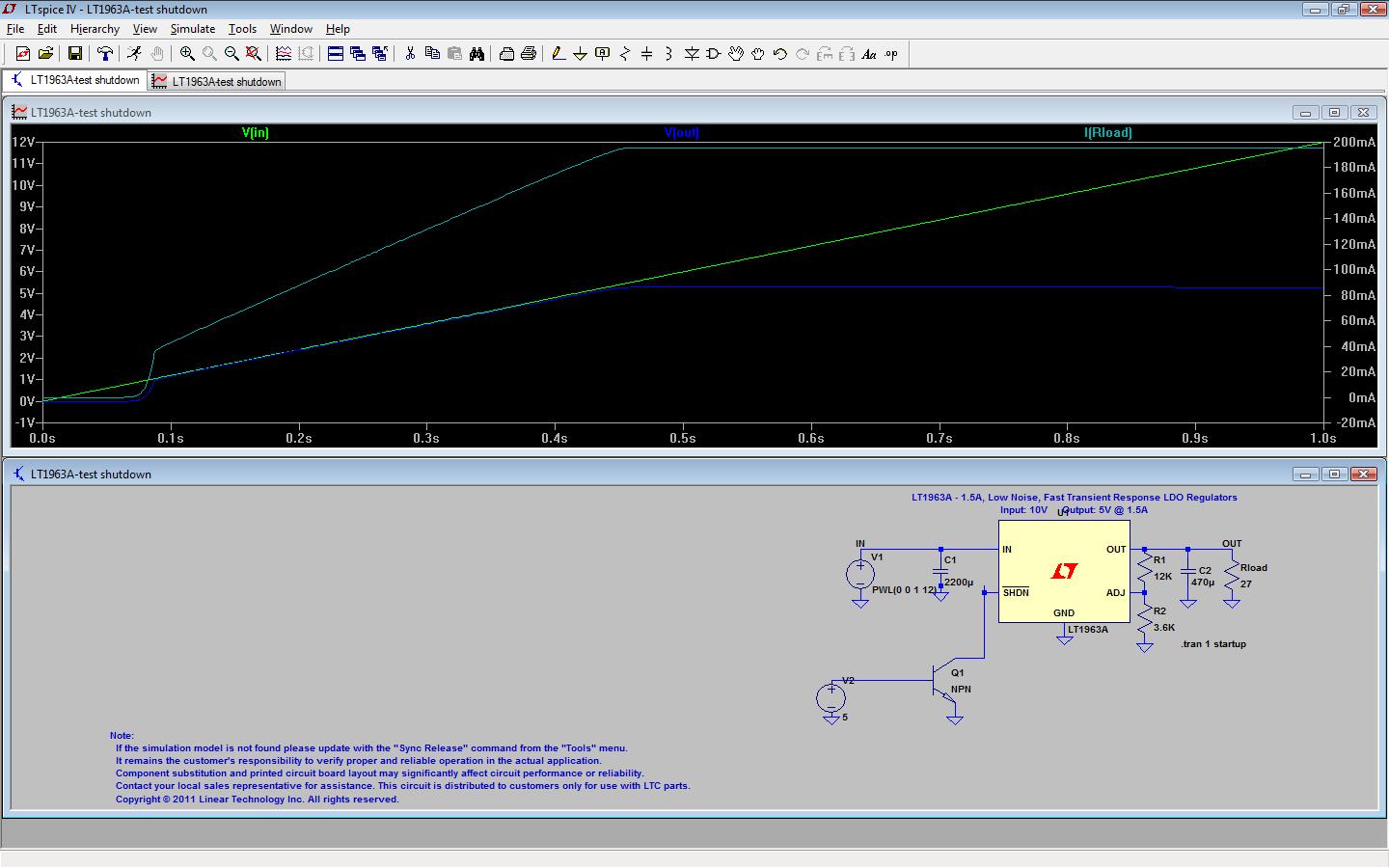Select the Copy tool icon
Viewport: 1389px width, 868px height.
432,54
